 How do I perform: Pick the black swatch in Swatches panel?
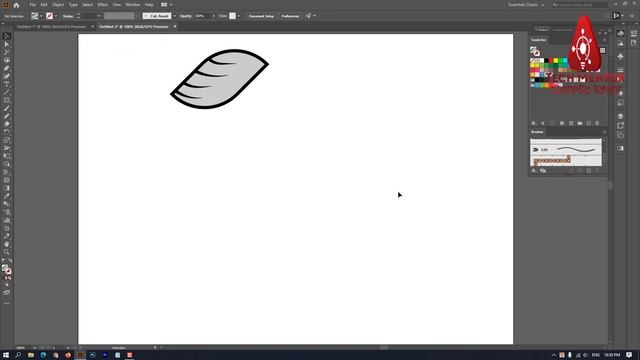(x=547, y=61)
